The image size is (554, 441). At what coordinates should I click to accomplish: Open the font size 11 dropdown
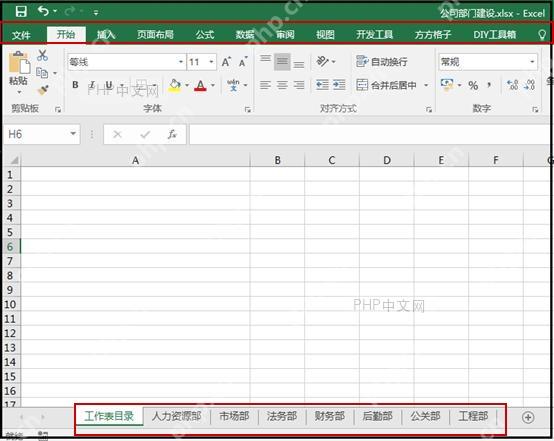[211, 62]
